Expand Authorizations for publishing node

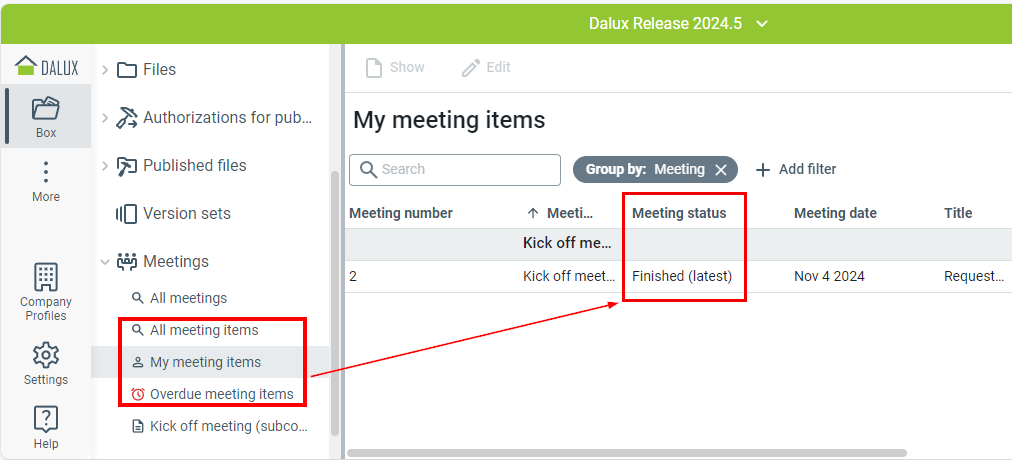pyautogui.click(x=105, y=118)
